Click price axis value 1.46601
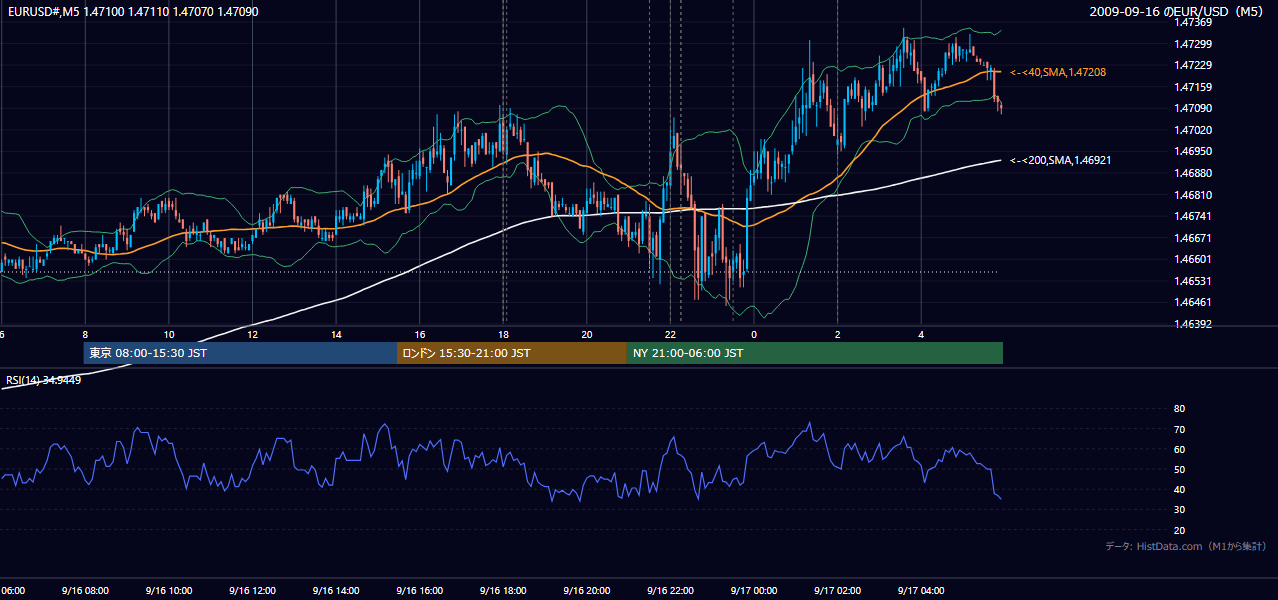This screenshot has height=600, width=1278. point(1193,259)
